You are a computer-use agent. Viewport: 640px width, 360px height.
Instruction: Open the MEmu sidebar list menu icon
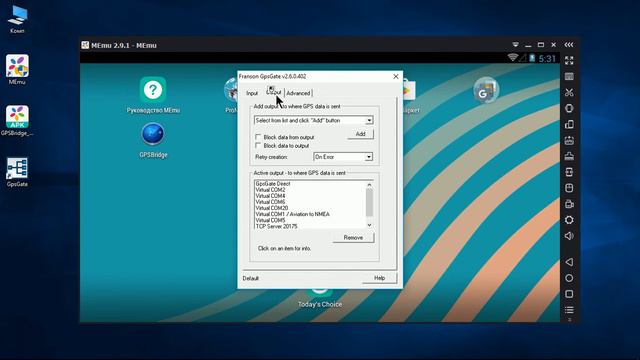pyautogui.click(x=569, y=310)
